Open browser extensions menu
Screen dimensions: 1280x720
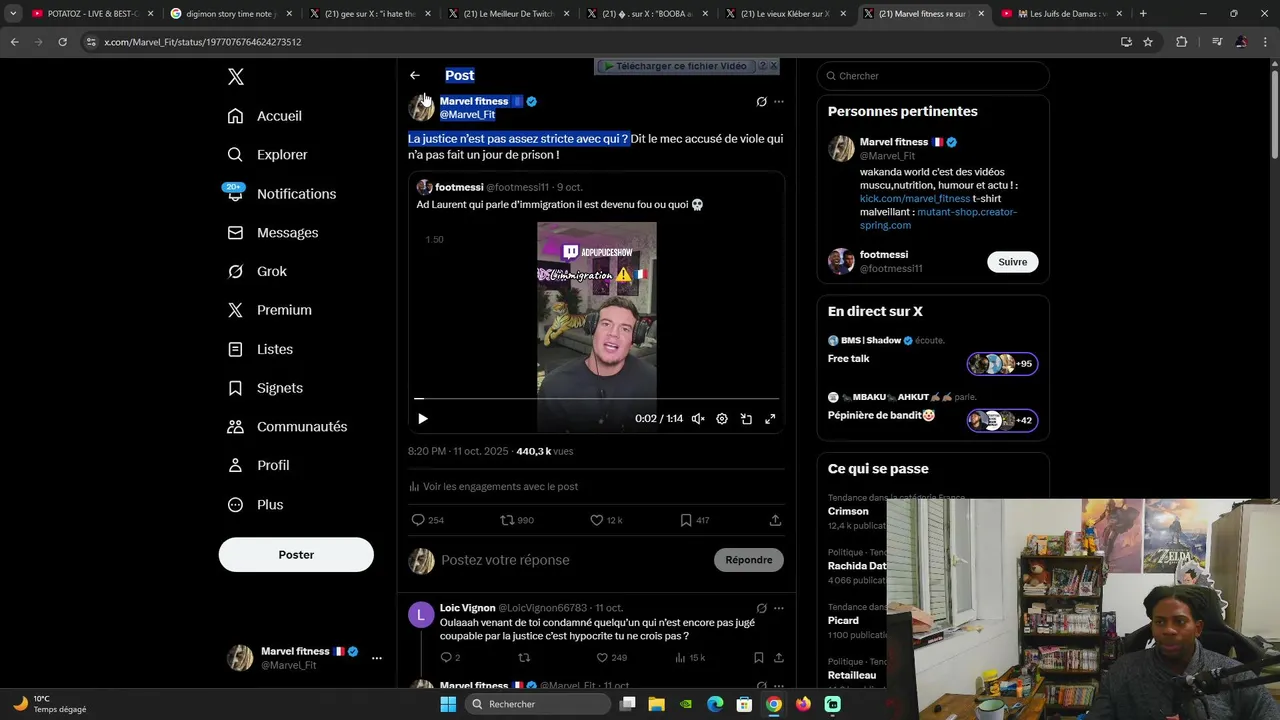coord(1182,42)
